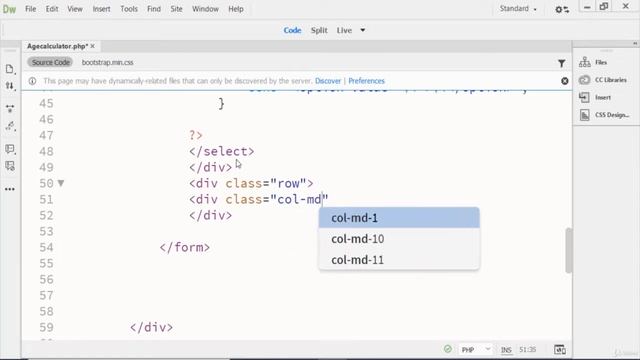The width and height of the screenshot is (640, 360).
Task: Collapse code fold at line 50
Action: [61, 183]
